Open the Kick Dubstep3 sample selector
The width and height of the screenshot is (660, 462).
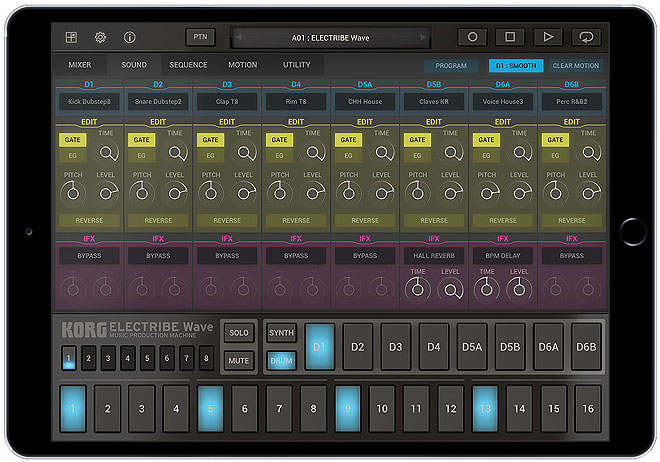pyautogui.click(x=89, y=102)
